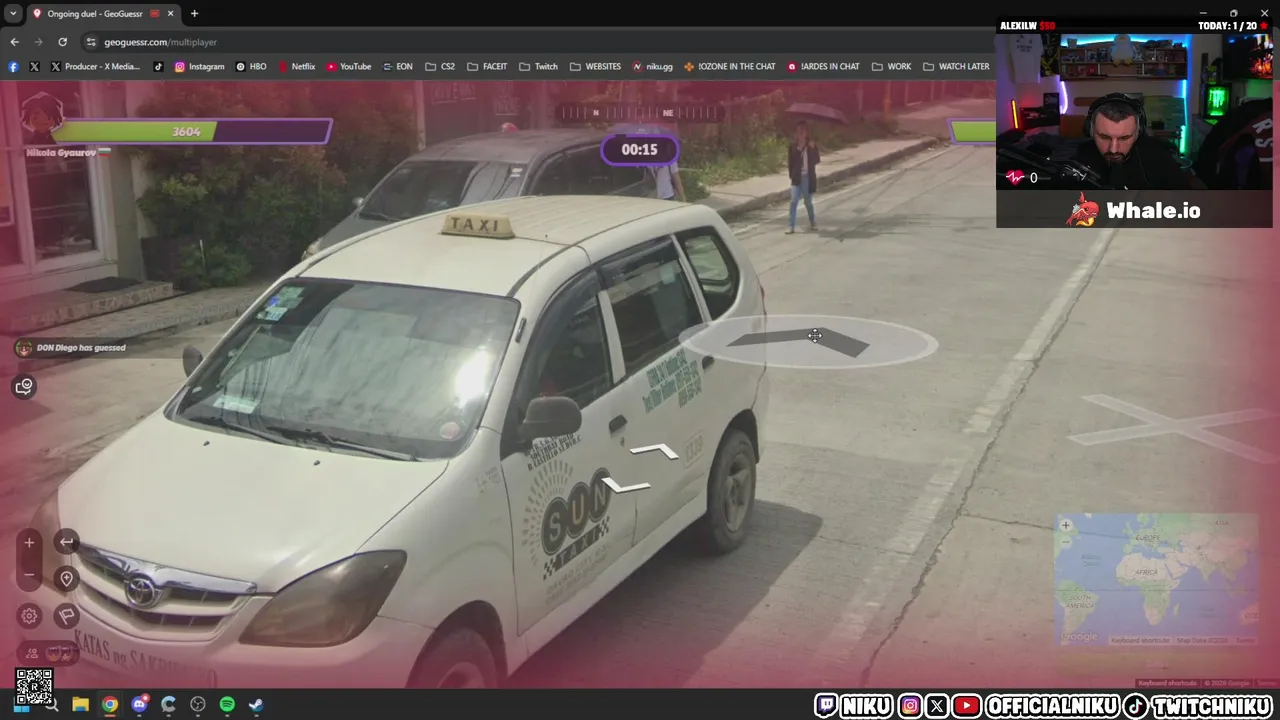This screenshot has height=720, width=1280.
Task: Expand the CS2 bookmarks folder
Action: click(x=440, y=67)
